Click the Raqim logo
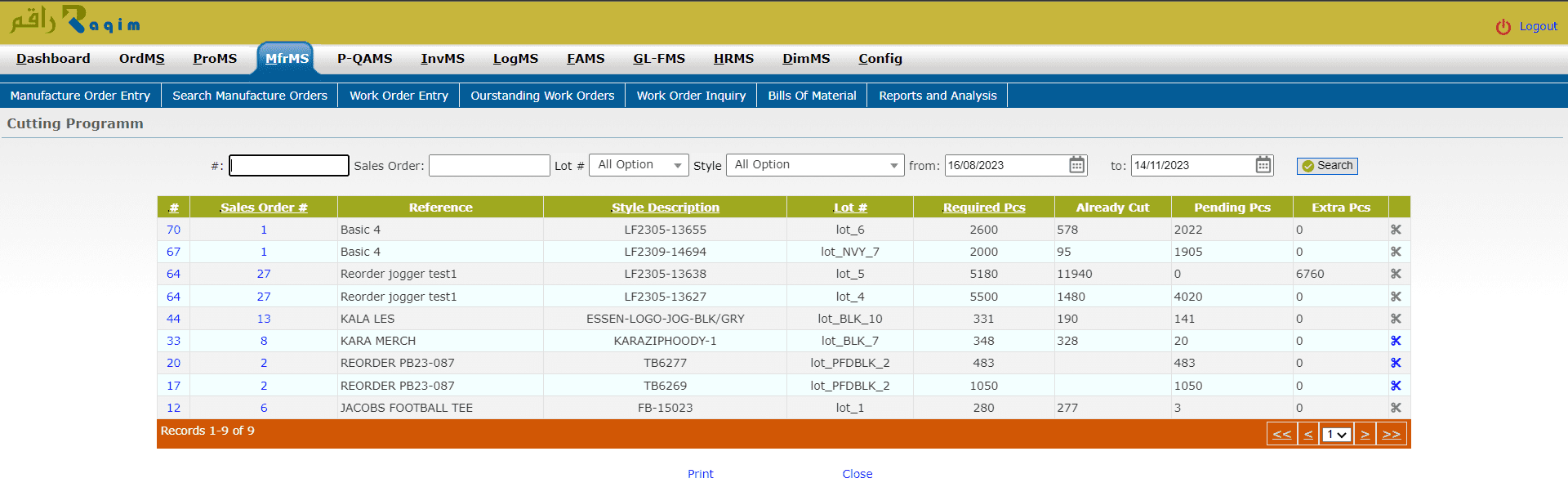Image resolution: width=1568 pixels, height=496 pixels. click(x=75, y=20)
